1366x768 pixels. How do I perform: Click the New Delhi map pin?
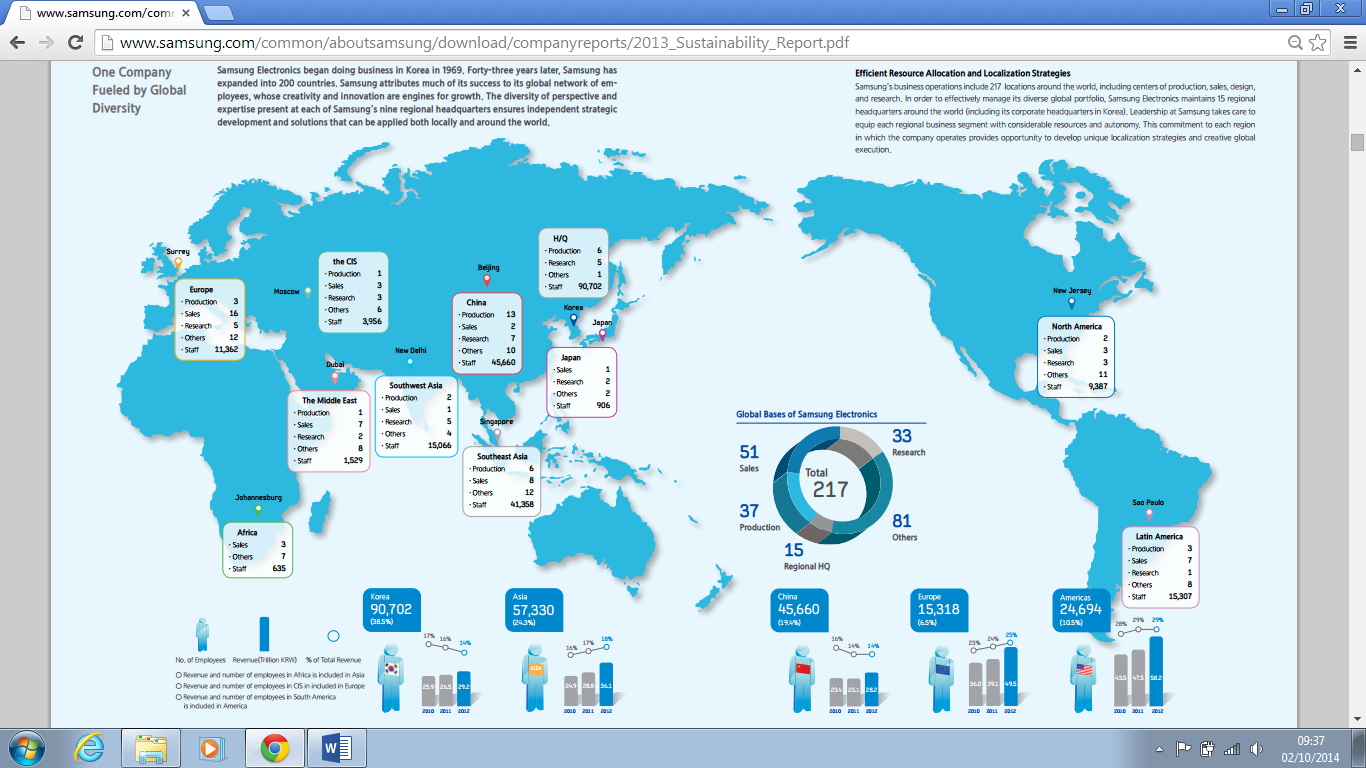[x=410, y=362]
